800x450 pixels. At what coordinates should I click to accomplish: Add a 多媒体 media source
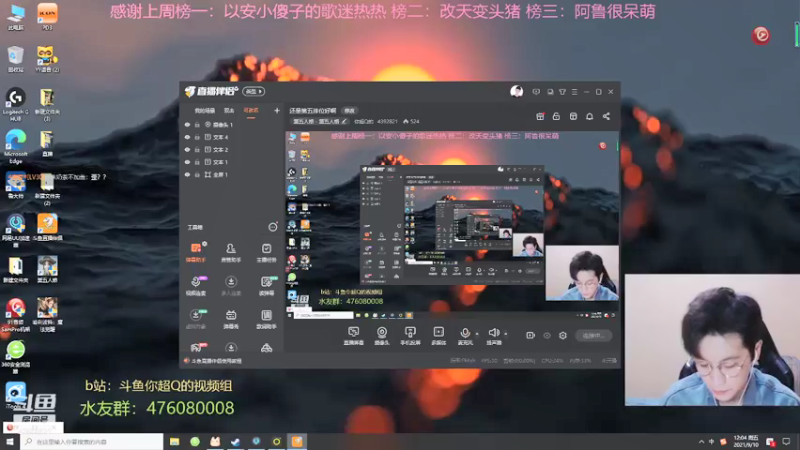pos(438,336)
